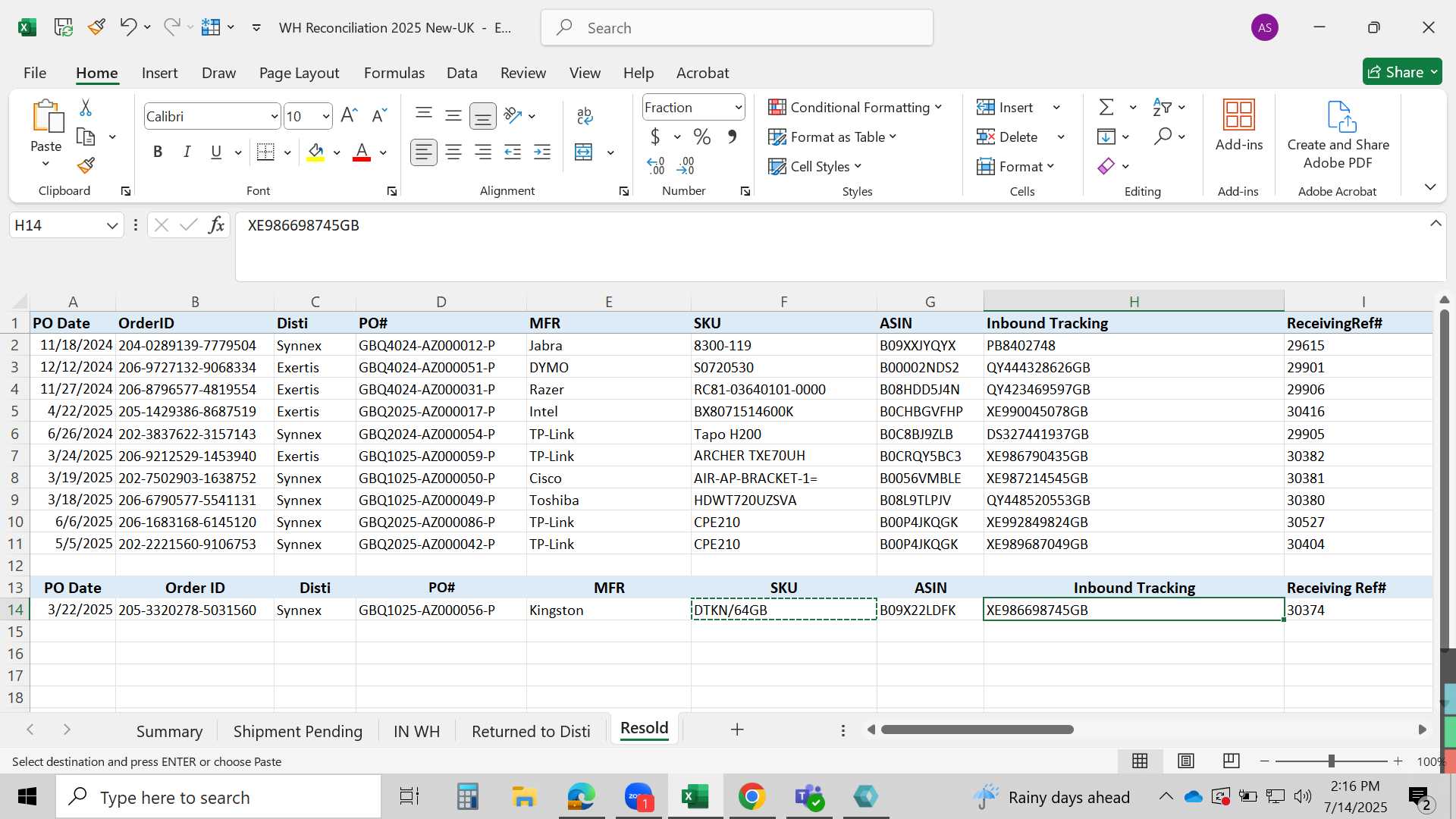Open the Returned to Disti sheet tab
Viewport: 1456px width, 819px height.
point(531,731)
